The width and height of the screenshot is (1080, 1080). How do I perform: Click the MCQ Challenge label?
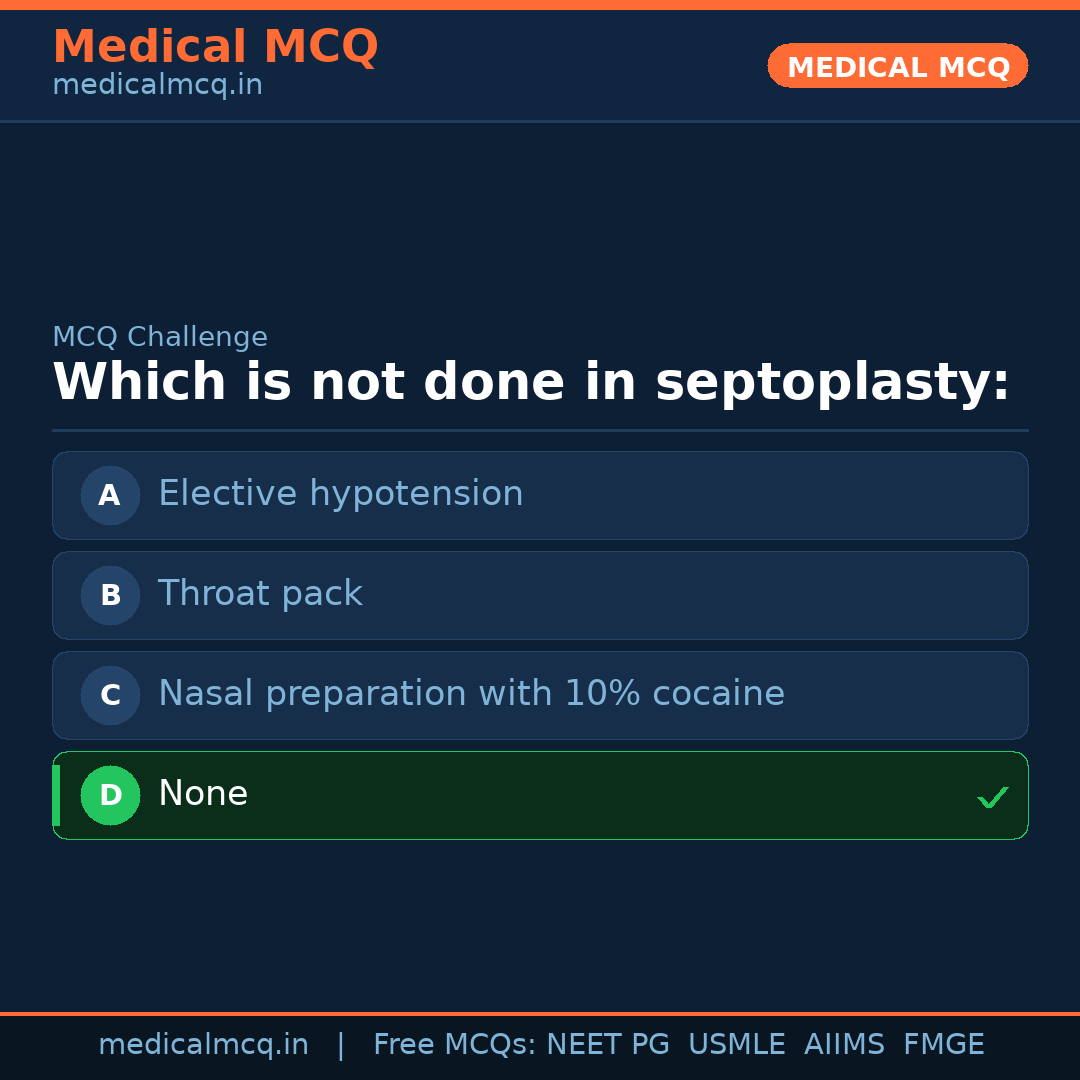tap(160, 338)
